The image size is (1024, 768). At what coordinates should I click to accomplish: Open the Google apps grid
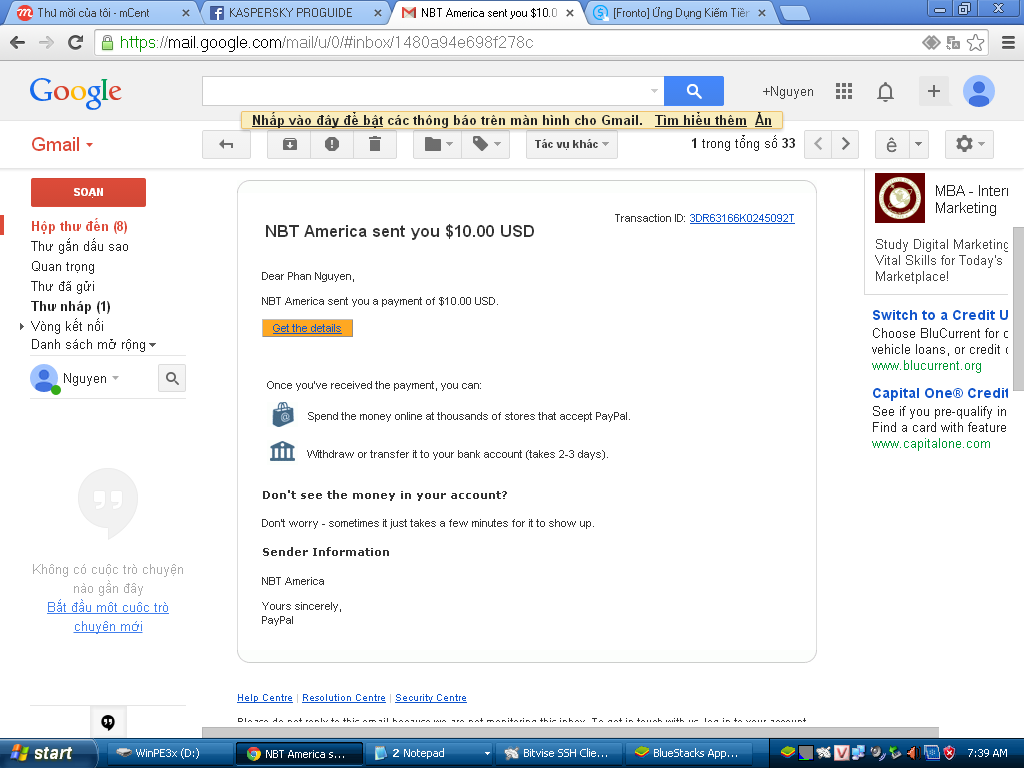[x=844, y=91]
